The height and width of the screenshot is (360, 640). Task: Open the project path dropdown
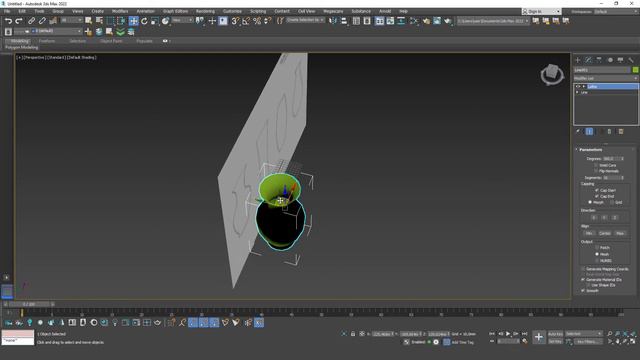click(493, 20)
